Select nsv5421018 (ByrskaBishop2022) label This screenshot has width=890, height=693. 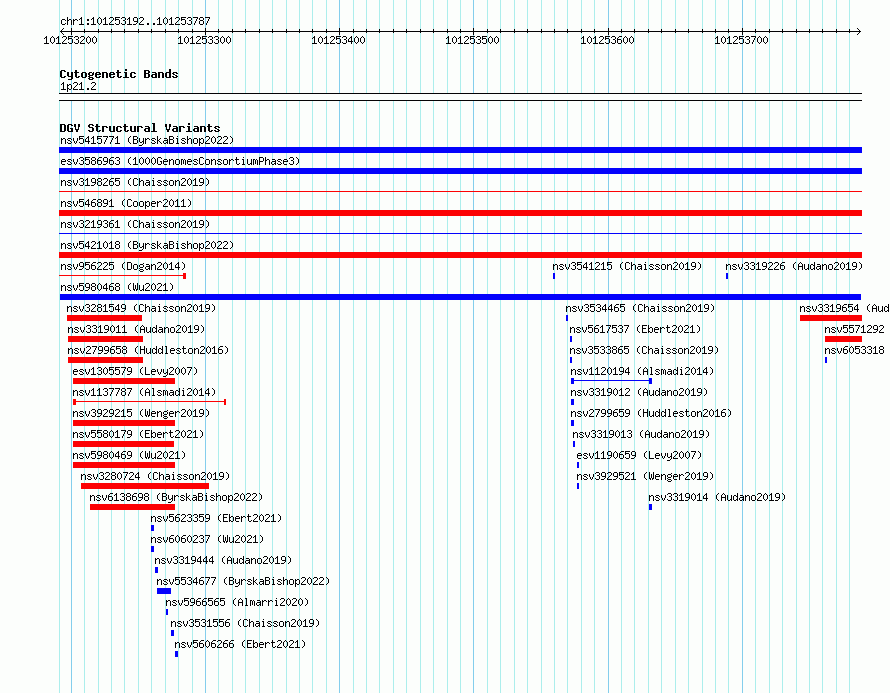pyautogui.click(x=147, y=245)
